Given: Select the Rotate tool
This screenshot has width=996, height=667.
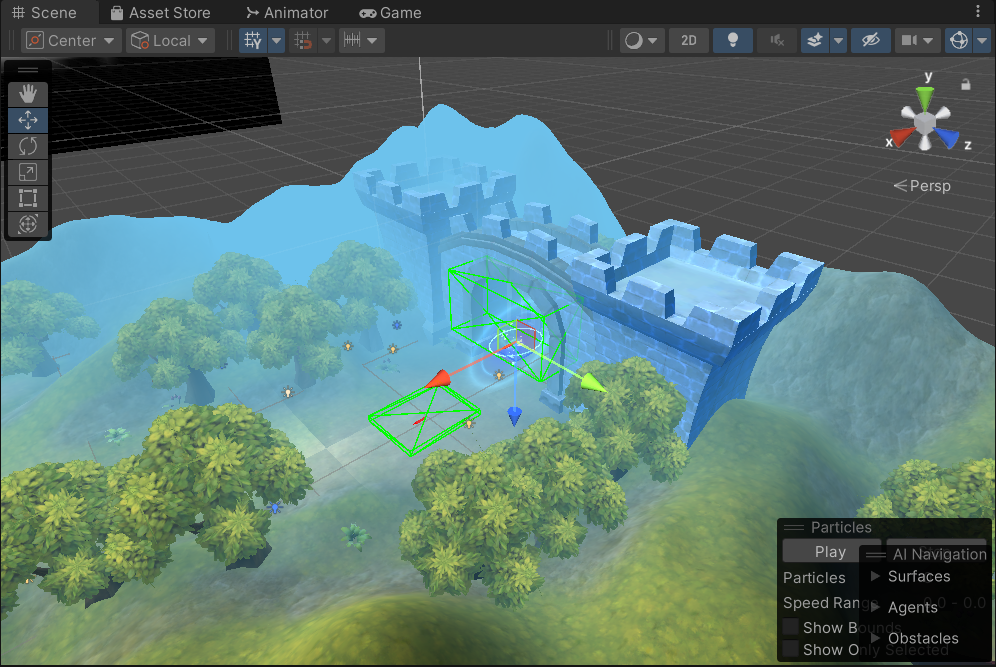Looking at the screenshot, I should click(28, 146).
